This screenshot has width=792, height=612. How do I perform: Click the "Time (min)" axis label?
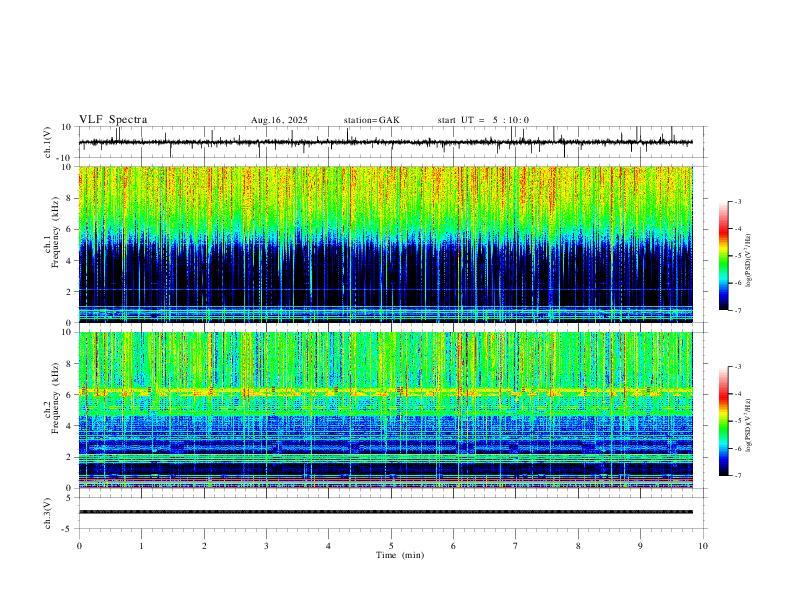400,555
